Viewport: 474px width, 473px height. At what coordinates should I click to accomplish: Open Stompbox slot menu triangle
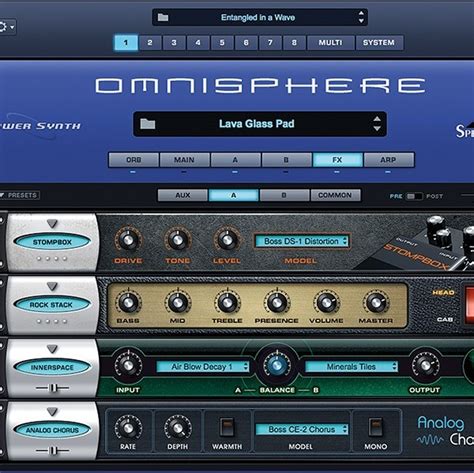[52, 223]
